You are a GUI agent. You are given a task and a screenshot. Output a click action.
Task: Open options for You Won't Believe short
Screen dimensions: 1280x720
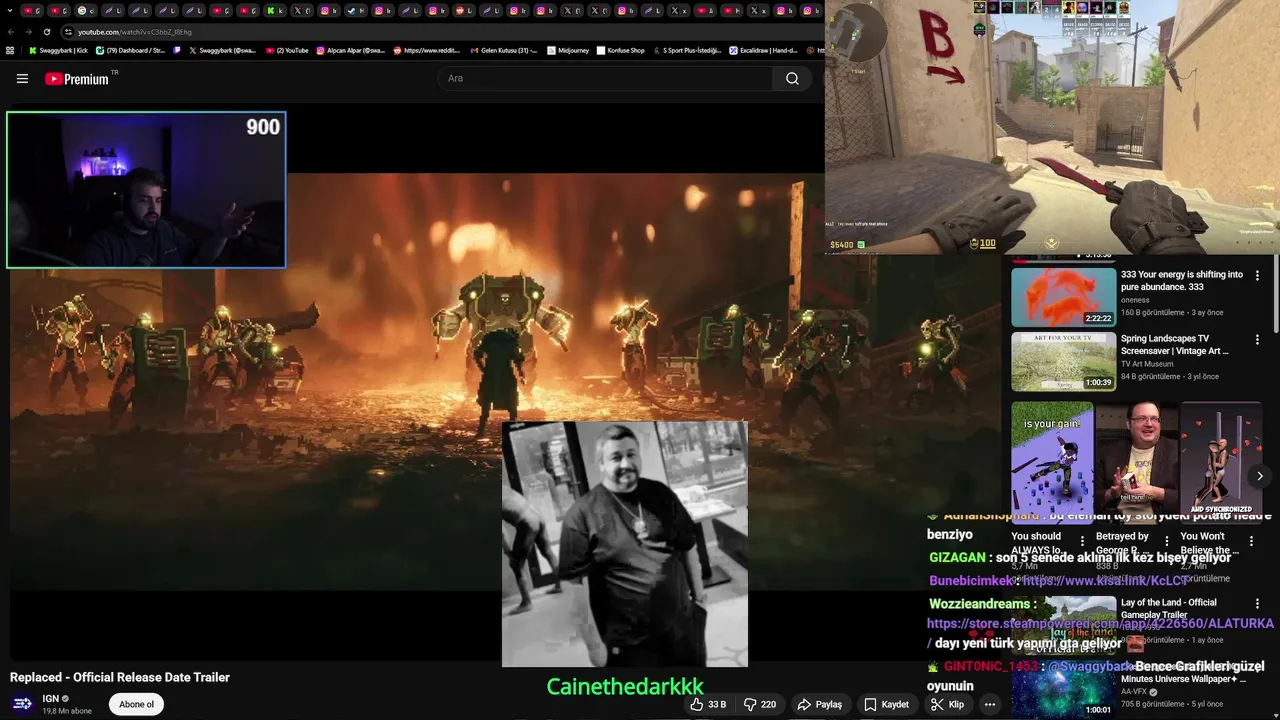click(x=1250, y=541)
